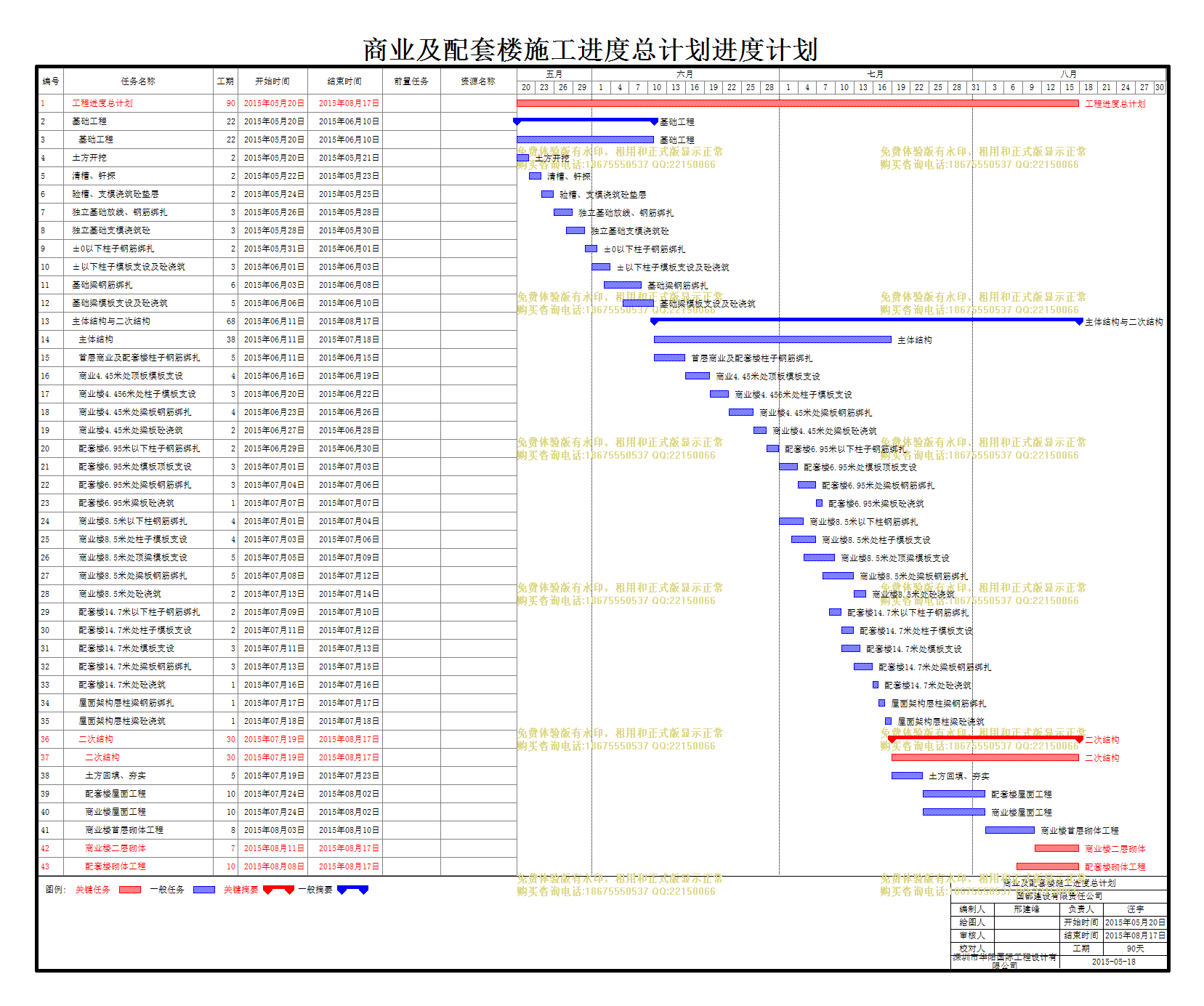Select the 工期 column header

point(225,81)
